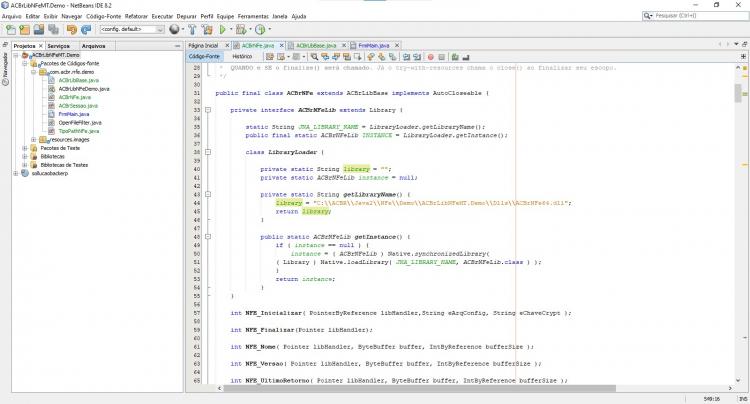Click the Clean and Build icon
Screen dimensions: 750x404
coord(207,30)
